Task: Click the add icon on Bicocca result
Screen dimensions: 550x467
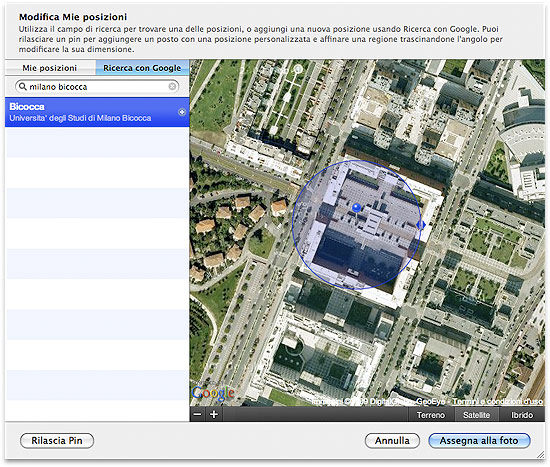Action: tap(182, 112)
